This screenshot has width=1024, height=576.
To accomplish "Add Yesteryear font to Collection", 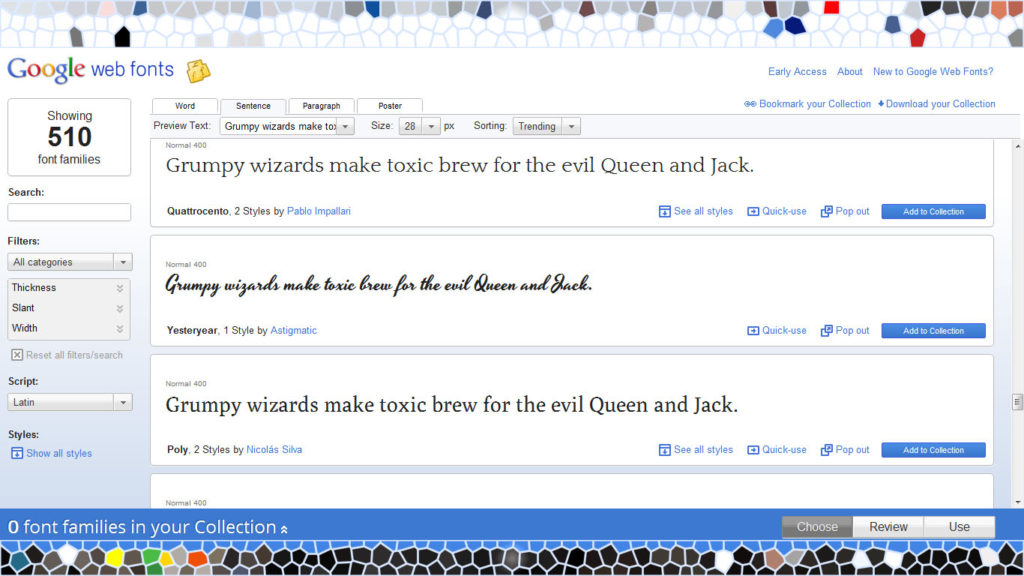I will point(933,331).
